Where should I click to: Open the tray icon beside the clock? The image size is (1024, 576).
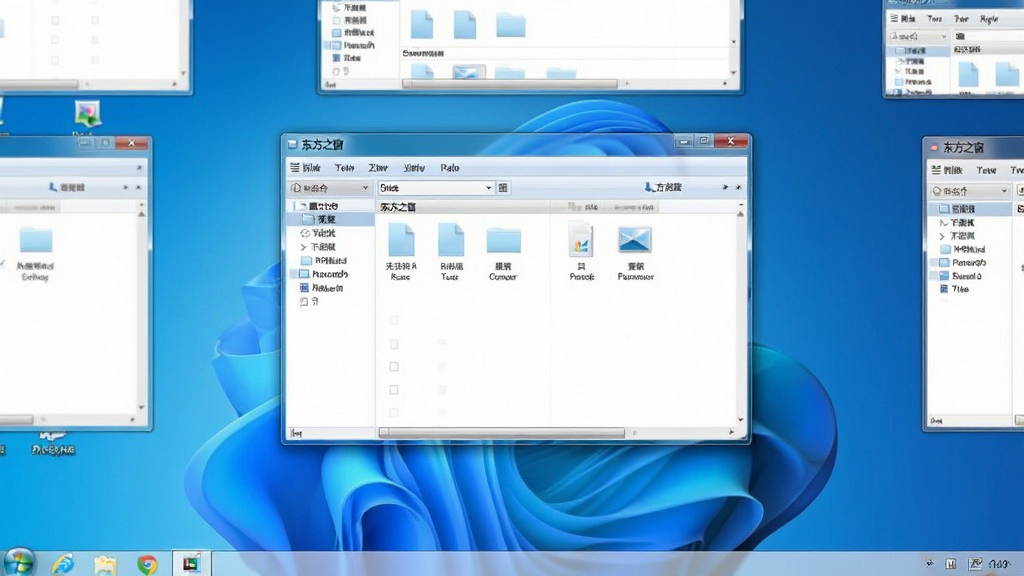pyautogui.click(x=975, y=564)
